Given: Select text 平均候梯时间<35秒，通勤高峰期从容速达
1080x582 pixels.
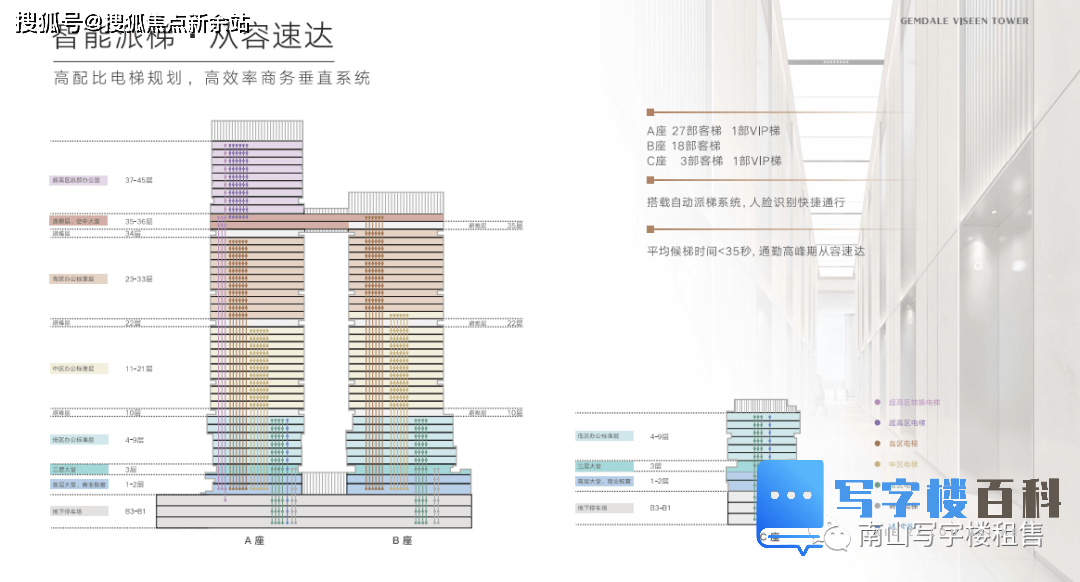Looking at the screenshot, I should coord(756,251).
